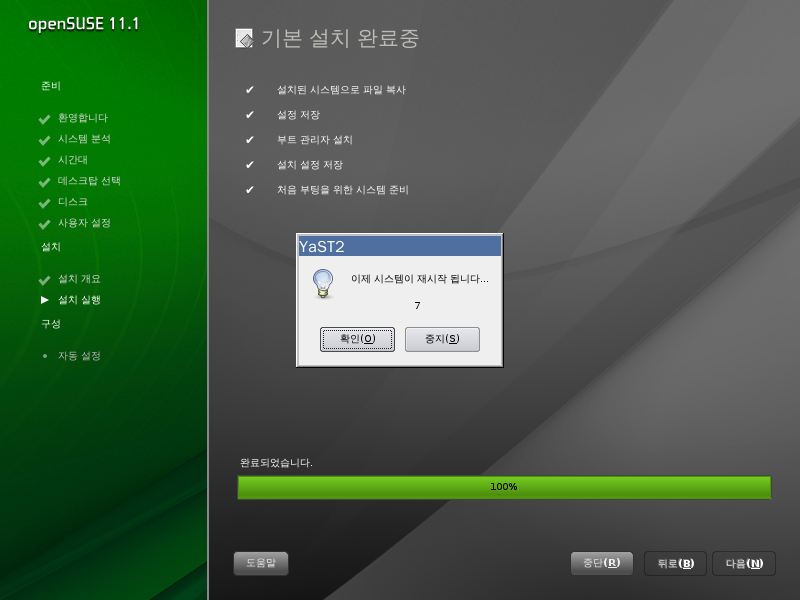Image resolution: width=800 pixels, height=600 pixels.
Task: Click the checkmark next to 사용자 설정
Action: [x=44, y=223]
